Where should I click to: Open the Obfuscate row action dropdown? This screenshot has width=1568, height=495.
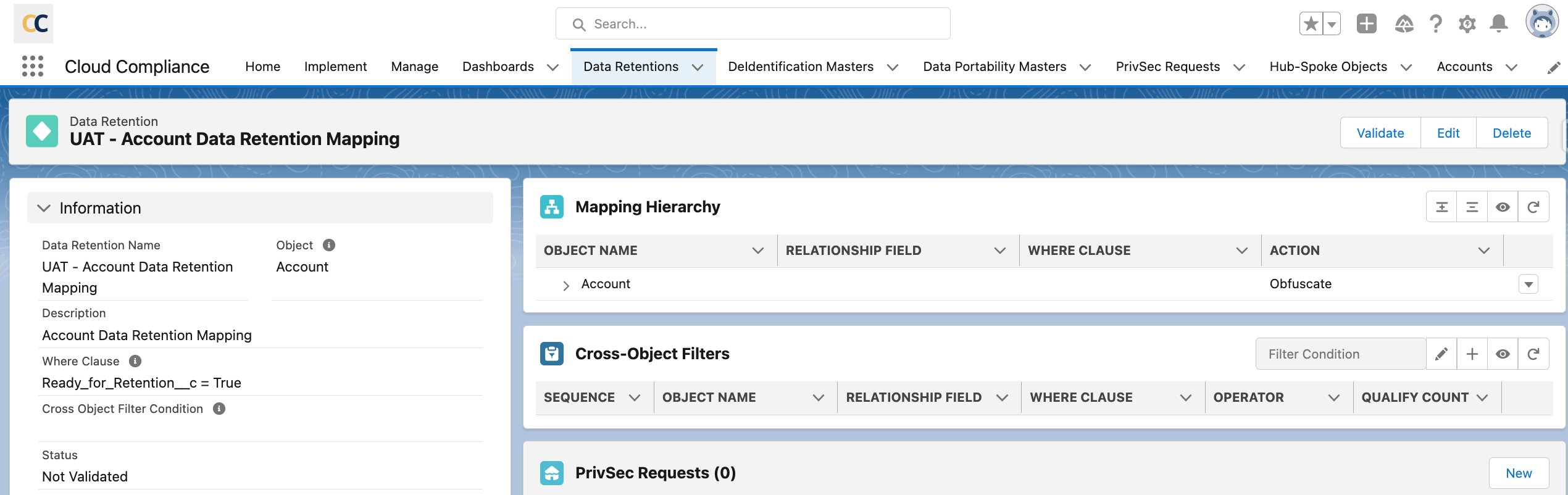click(x=1528, y=285)
